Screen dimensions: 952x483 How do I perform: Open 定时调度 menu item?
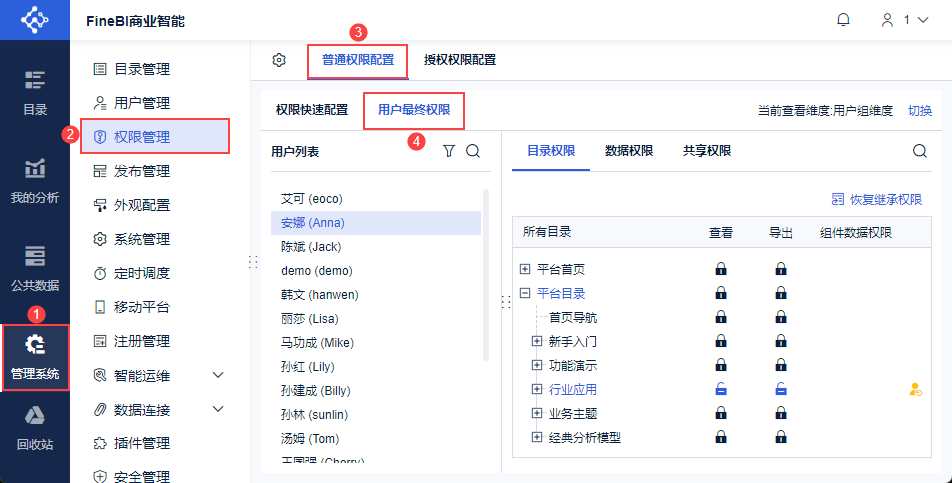pos(131,273)
